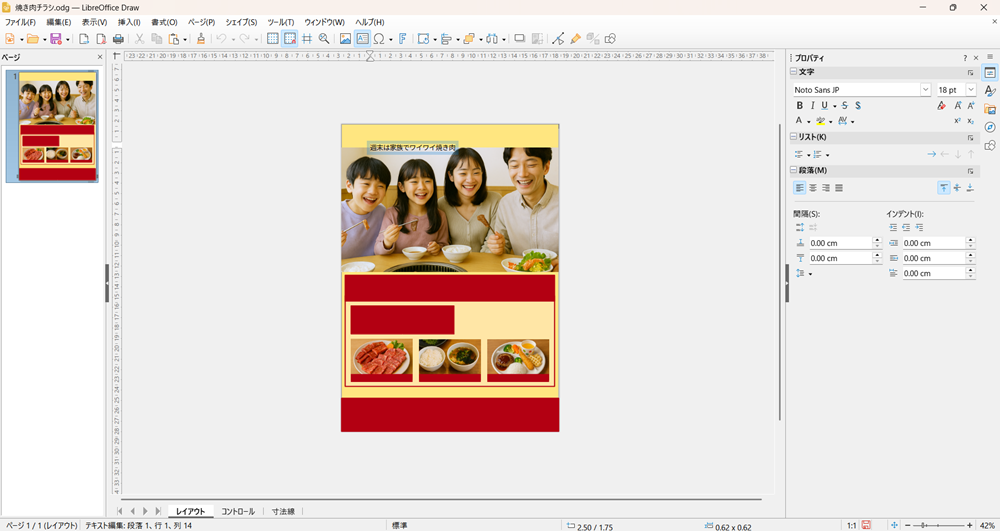Image resolution: width=1000 pixels, height=531 pixels.
Task: Set paragraph Justified alignment in sidebar
Action: pyautogui.click(x=839, y=188)
